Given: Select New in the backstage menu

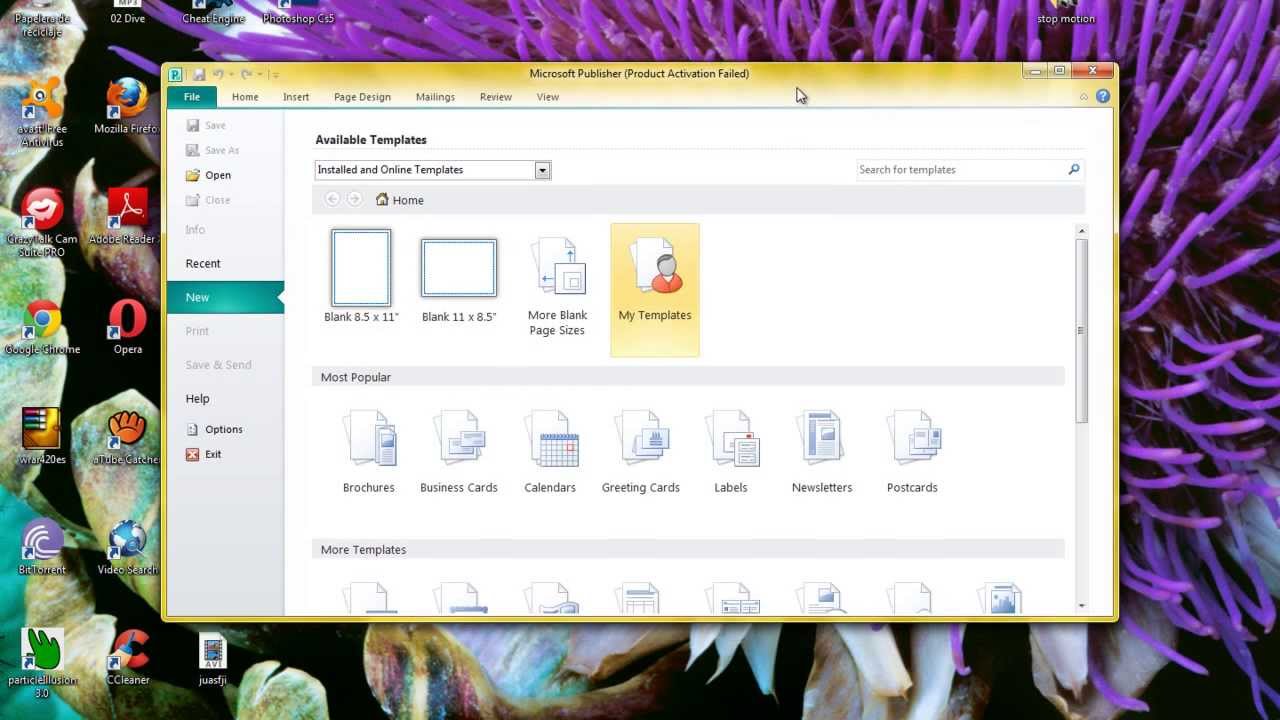Looking at the screenshot, I should click(225, 297).
